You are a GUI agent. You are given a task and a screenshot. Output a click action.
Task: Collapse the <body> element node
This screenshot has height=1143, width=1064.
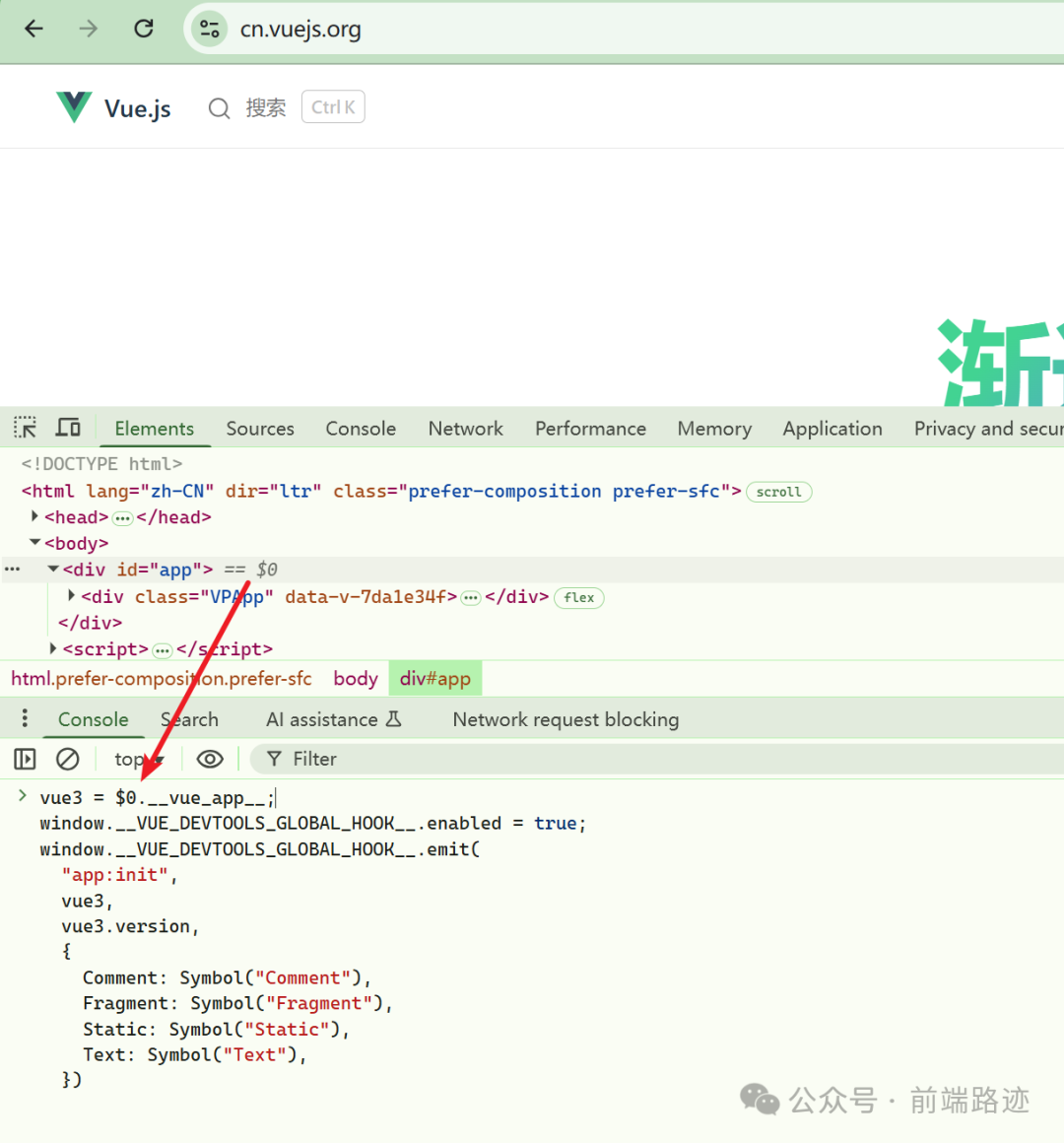(34, 542)
